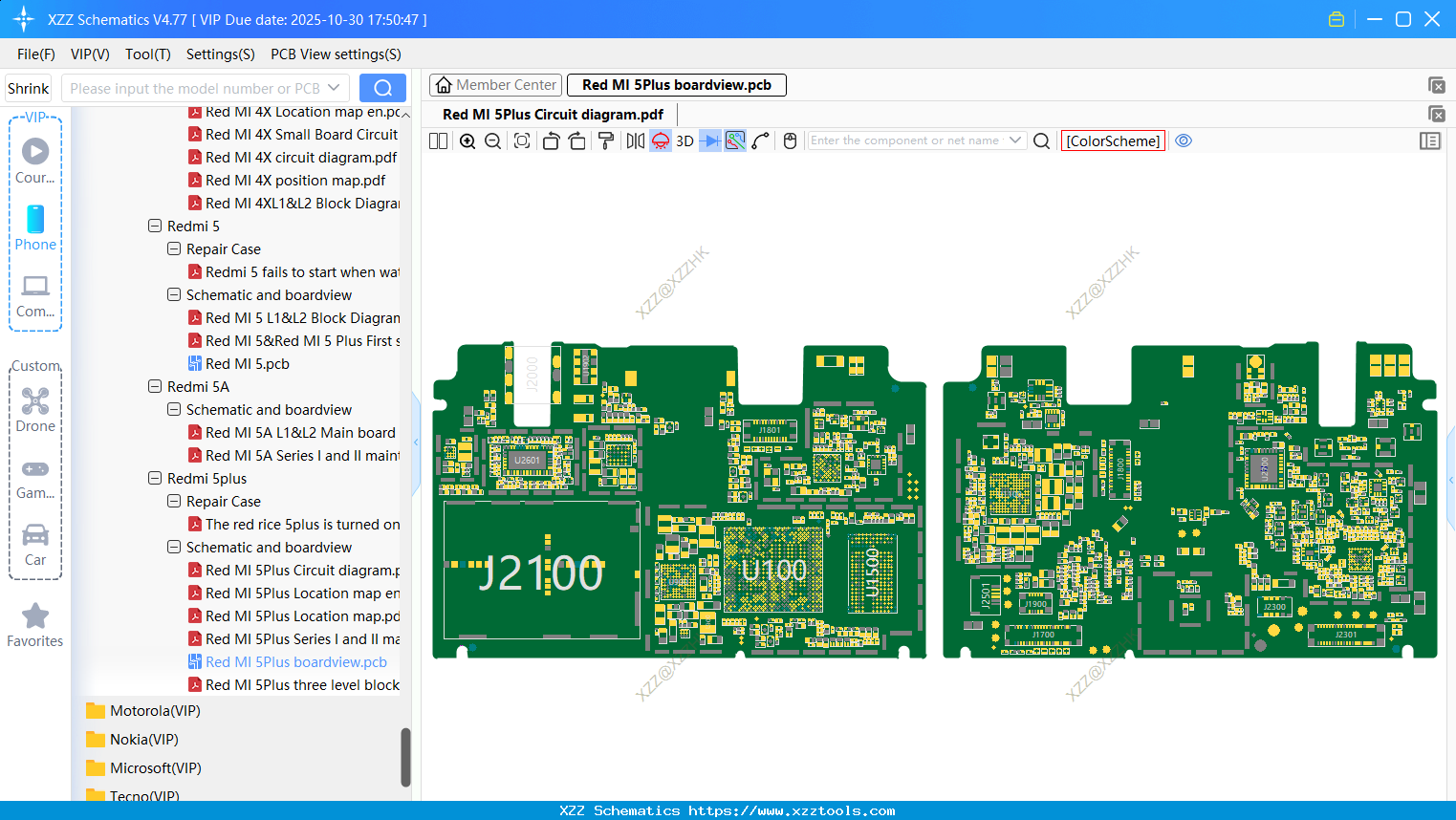Viewport: 1456px width, 820px height.
Task: Click the split view layout icon
Action: click(x=438, y=141)
